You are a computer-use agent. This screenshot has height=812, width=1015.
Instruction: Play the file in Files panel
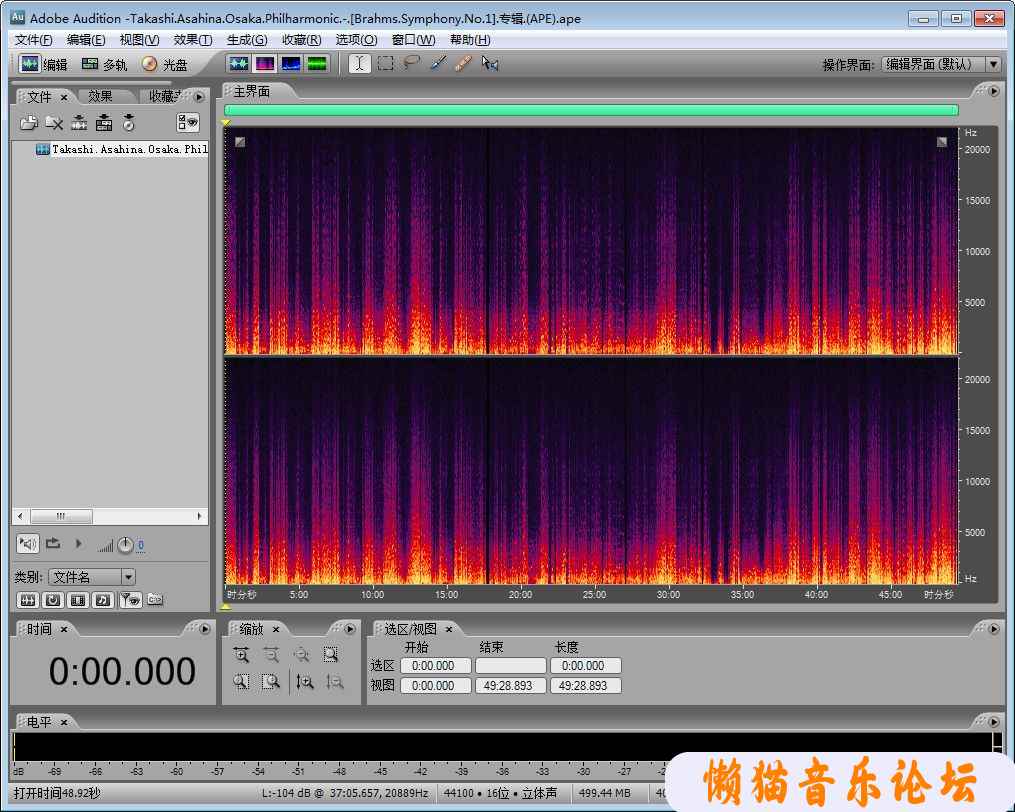(78, 544)
